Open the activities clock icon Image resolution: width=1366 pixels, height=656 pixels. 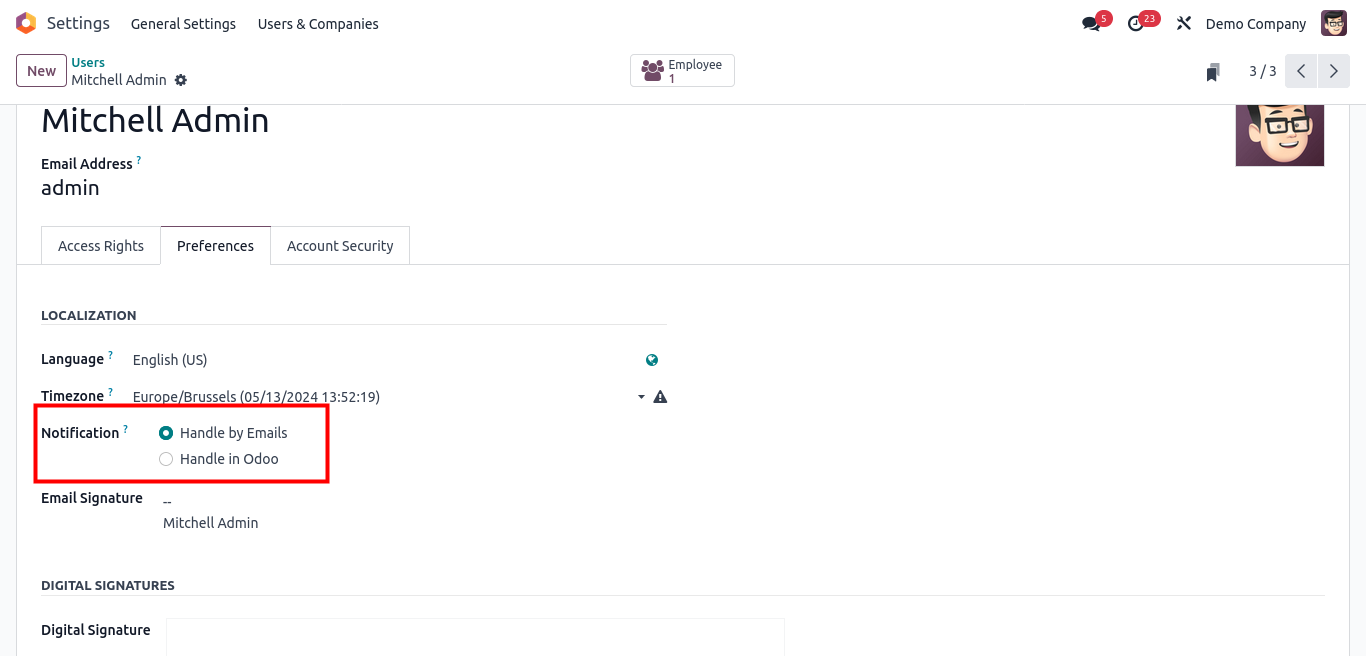(x=1136, y=24)
